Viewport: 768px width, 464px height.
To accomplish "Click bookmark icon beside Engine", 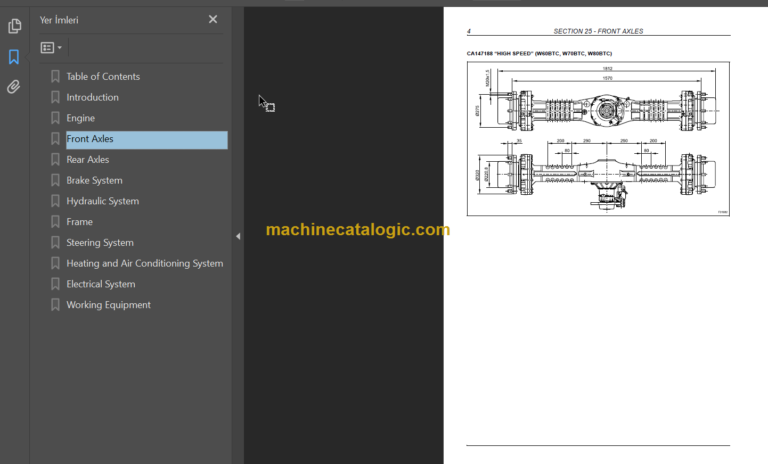I will [x=55, y=118].
